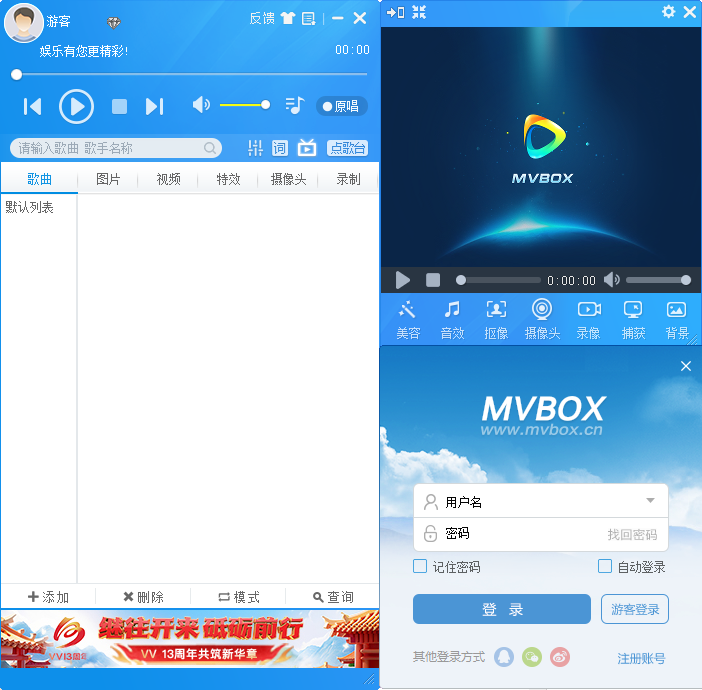Switch to the 图片 tab
The height and width of the screenshot is (690, 702).
[108, 180]
